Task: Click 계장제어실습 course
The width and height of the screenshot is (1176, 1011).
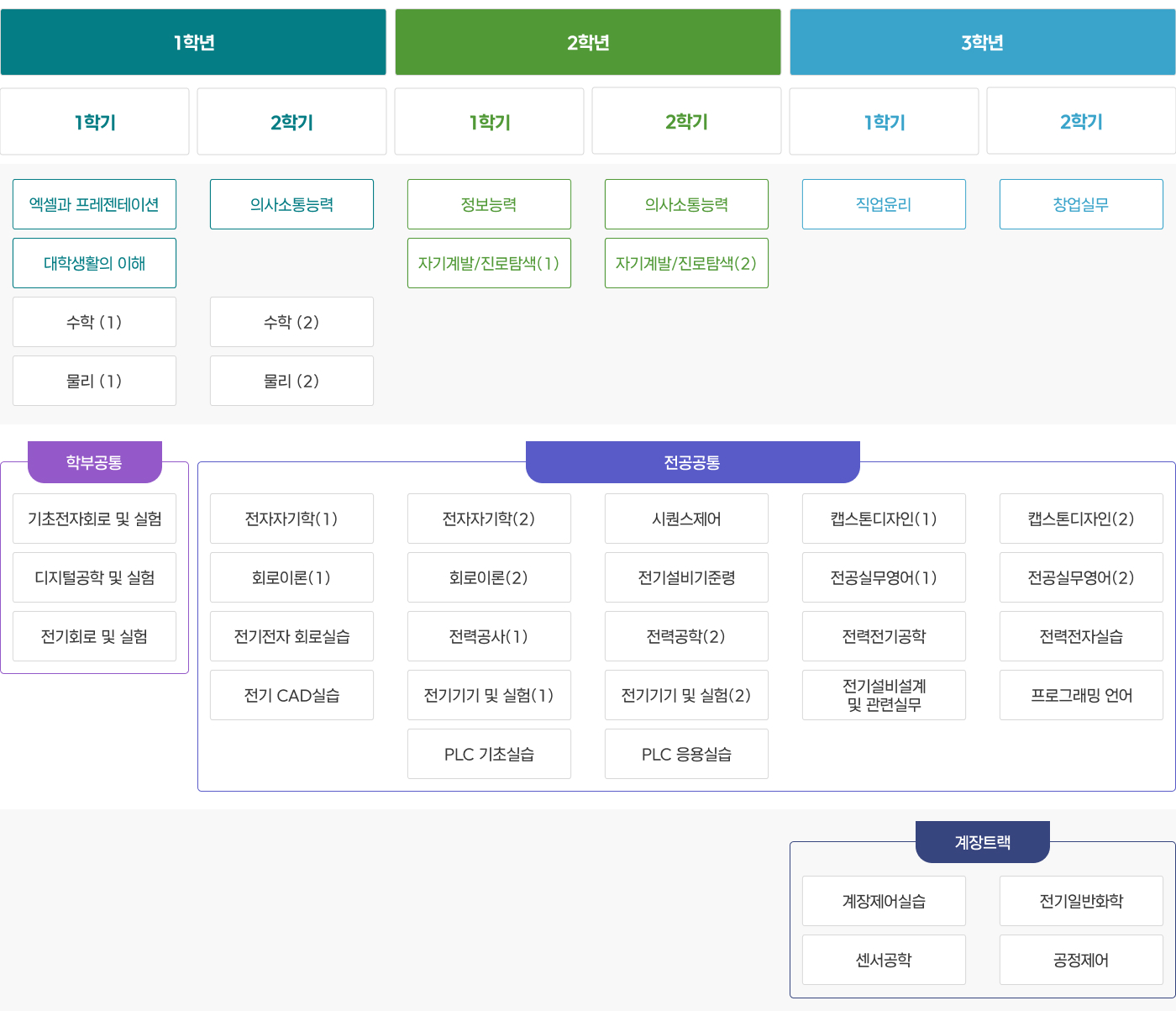Action: point(884,901)
